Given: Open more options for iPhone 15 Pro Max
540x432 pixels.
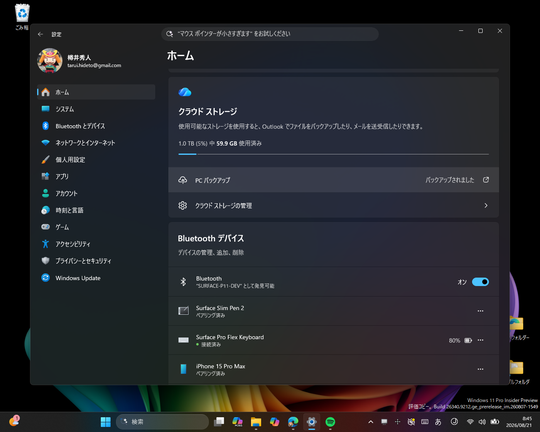Looking at the screenshot, I should (x=480, y=369).
